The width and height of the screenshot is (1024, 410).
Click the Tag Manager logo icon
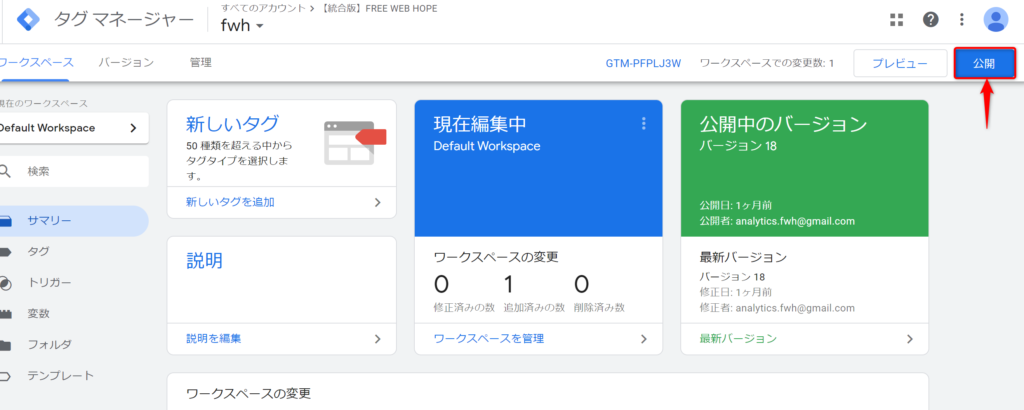click(28, 20)
